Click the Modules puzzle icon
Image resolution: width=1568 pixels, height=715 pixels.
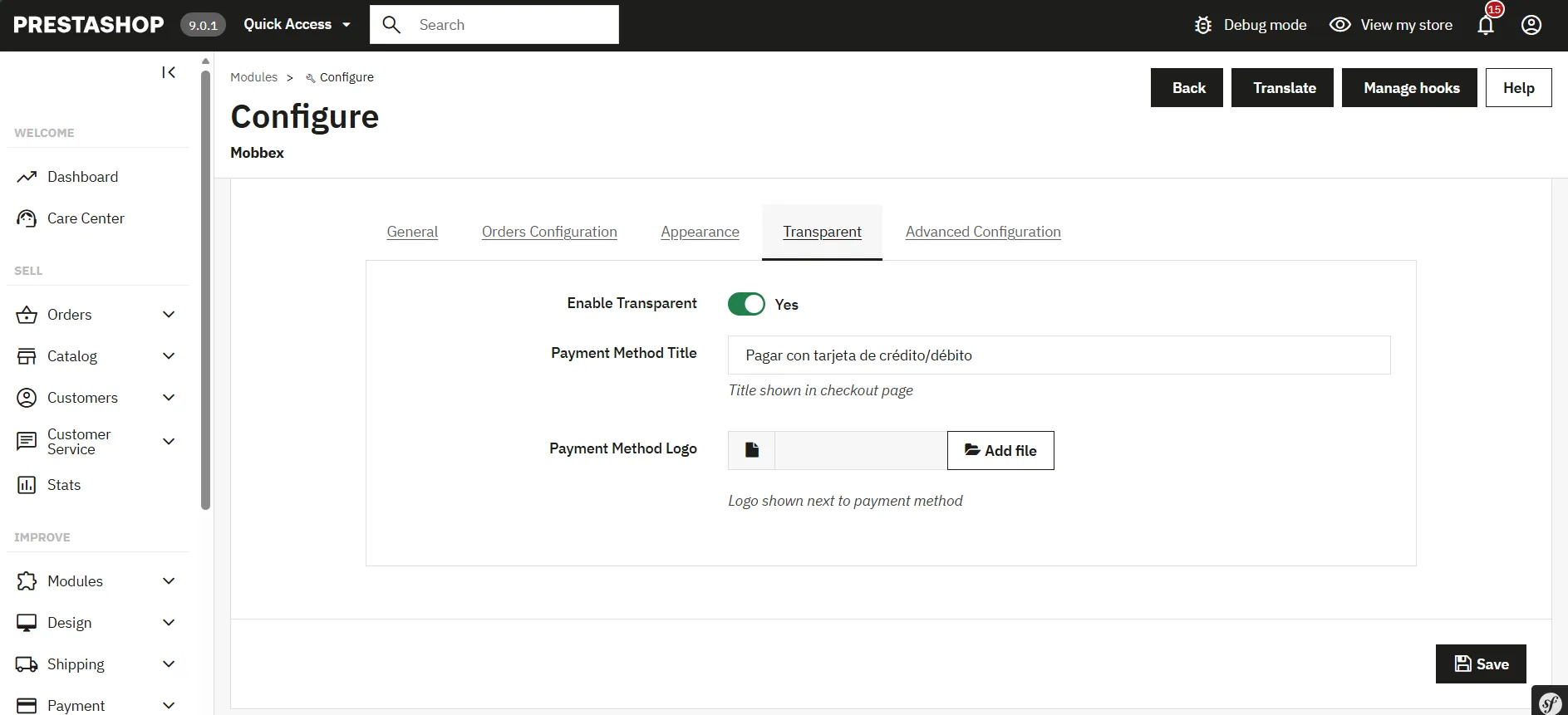click(27, 581)
